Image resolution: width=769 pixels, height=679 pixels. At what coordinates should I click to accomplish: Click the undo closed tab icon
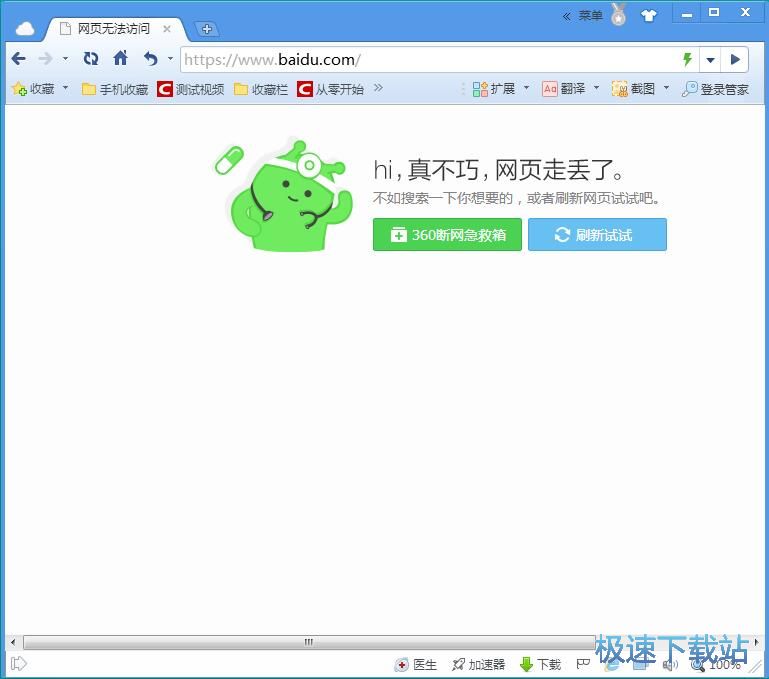click(151, 59)
